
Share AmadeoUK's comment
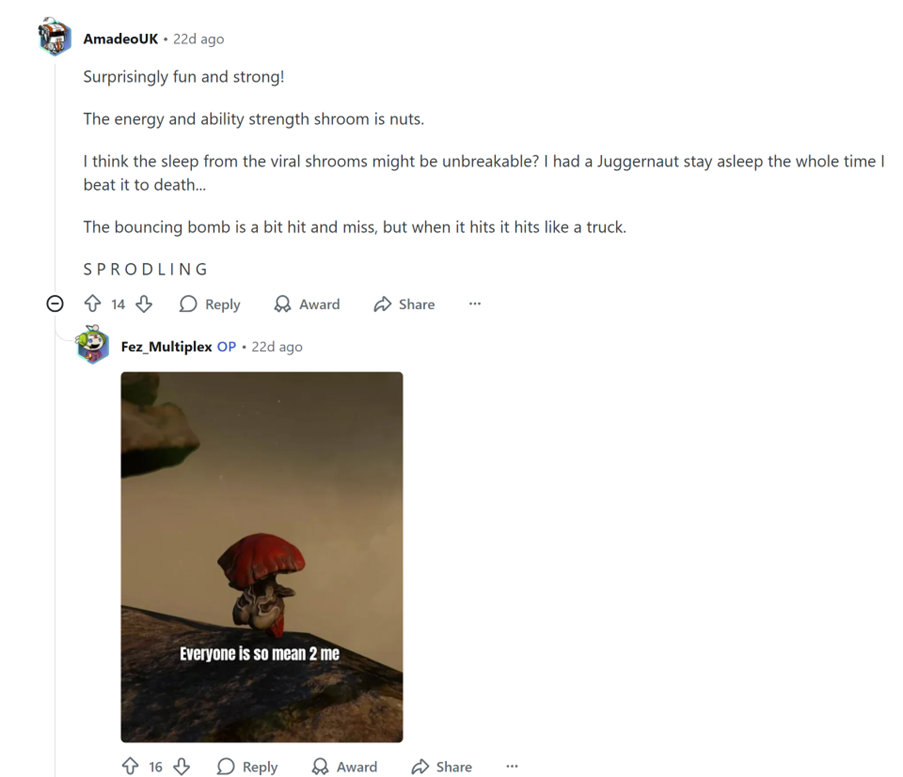404,304
